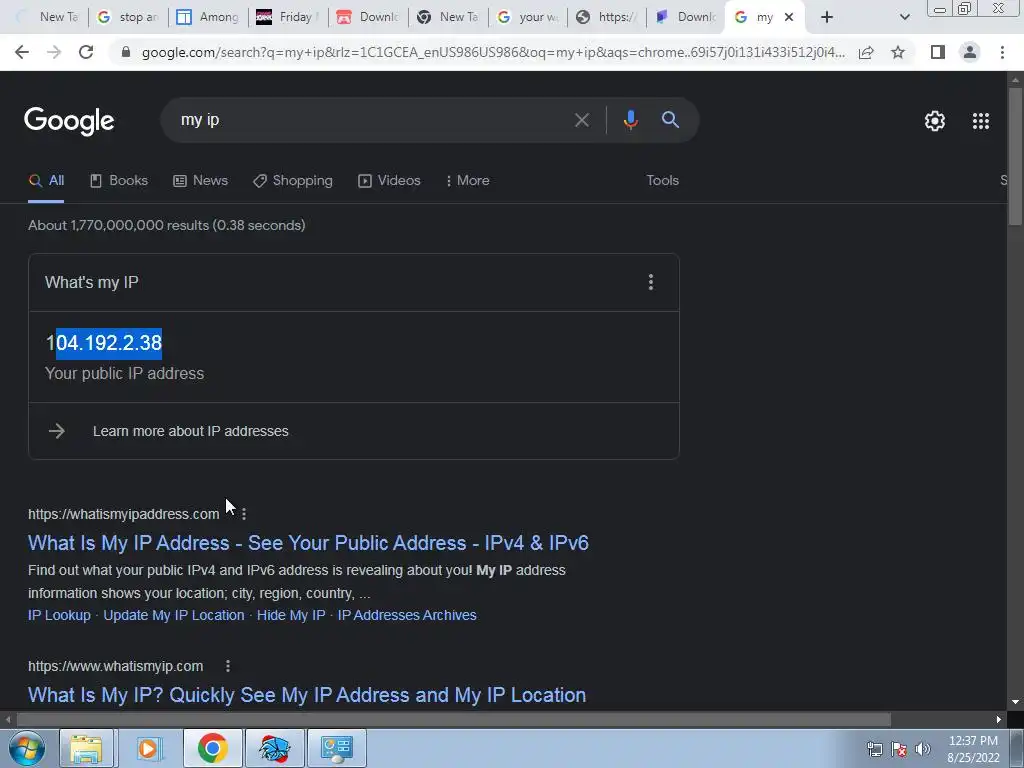1024x768 pixels.
Task: Open options next to www.whatismyip.com result
Action: (x=227, y=666)
